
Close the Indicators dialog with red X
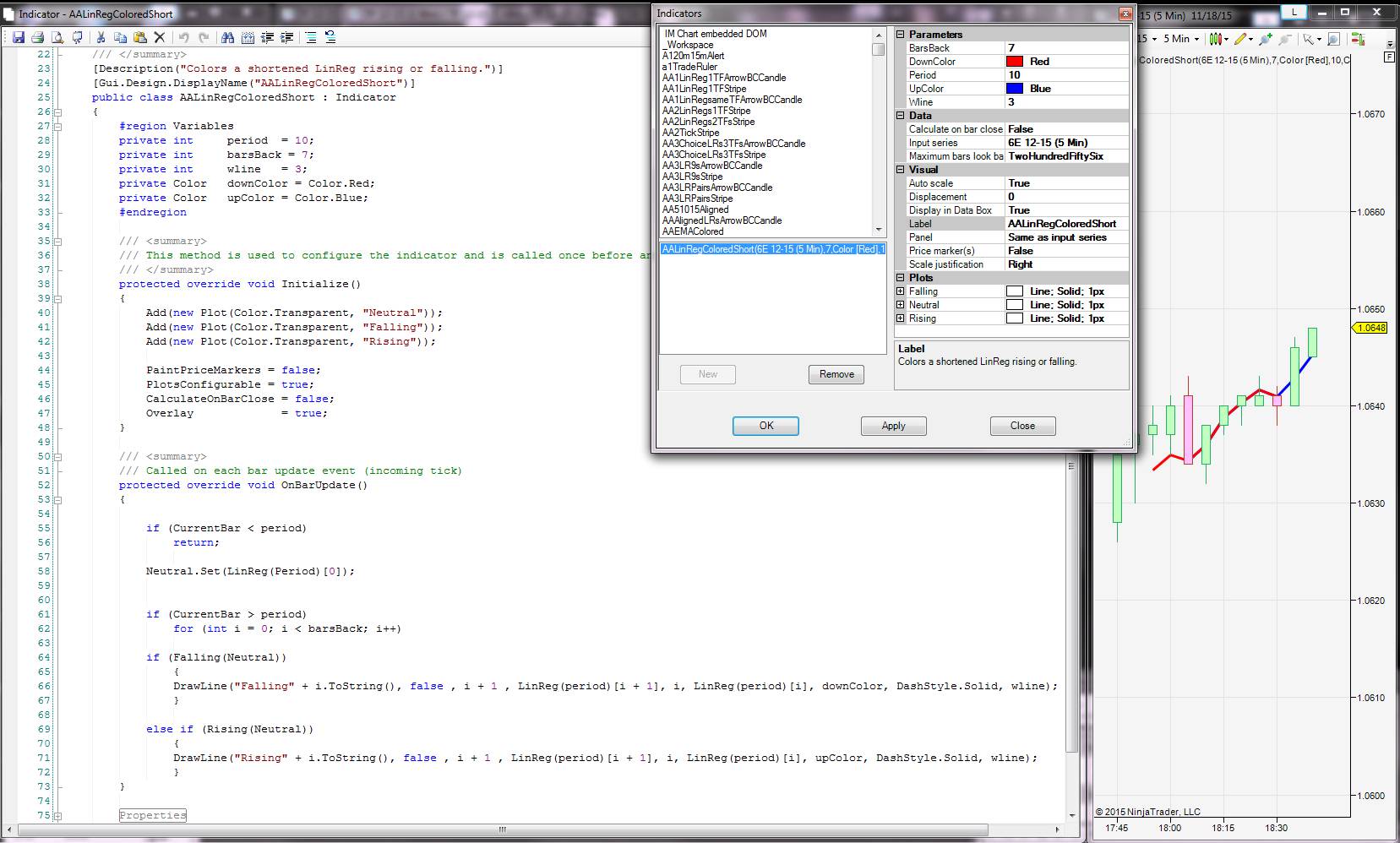tap(1125, 14)
